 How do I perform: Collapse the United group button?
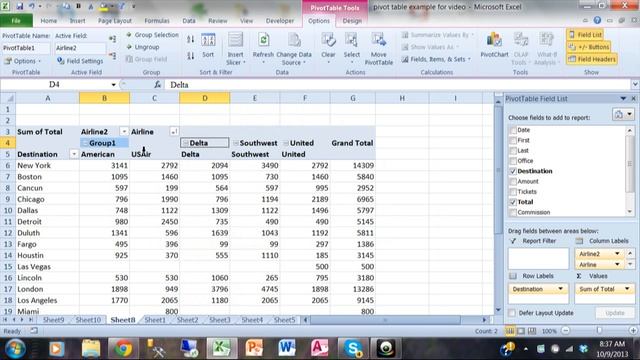(x=286, y=143)
